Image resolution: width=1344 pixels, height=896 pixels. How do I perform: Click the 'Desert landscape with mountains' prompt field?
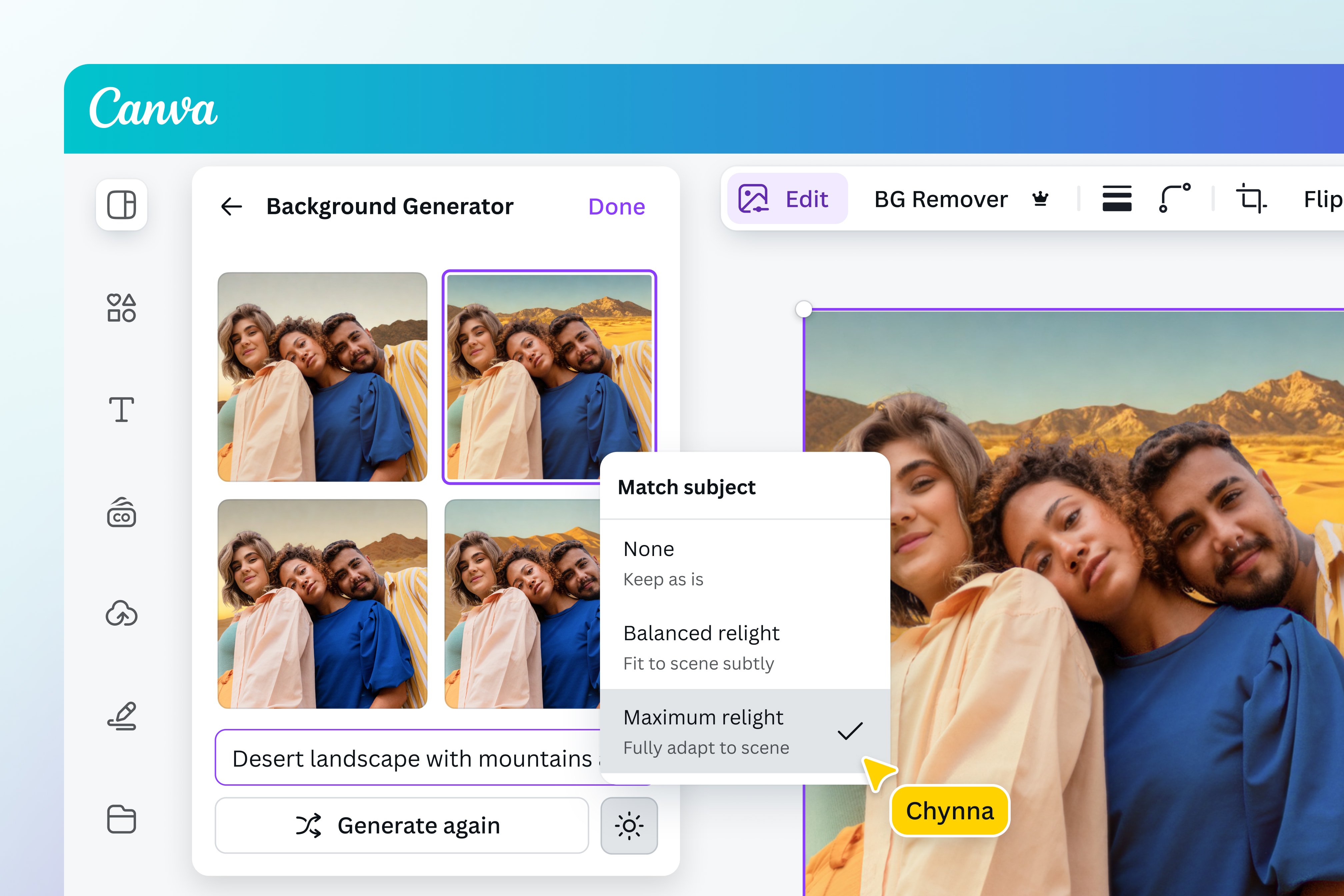pyautogui.click(x=417, y=759)
